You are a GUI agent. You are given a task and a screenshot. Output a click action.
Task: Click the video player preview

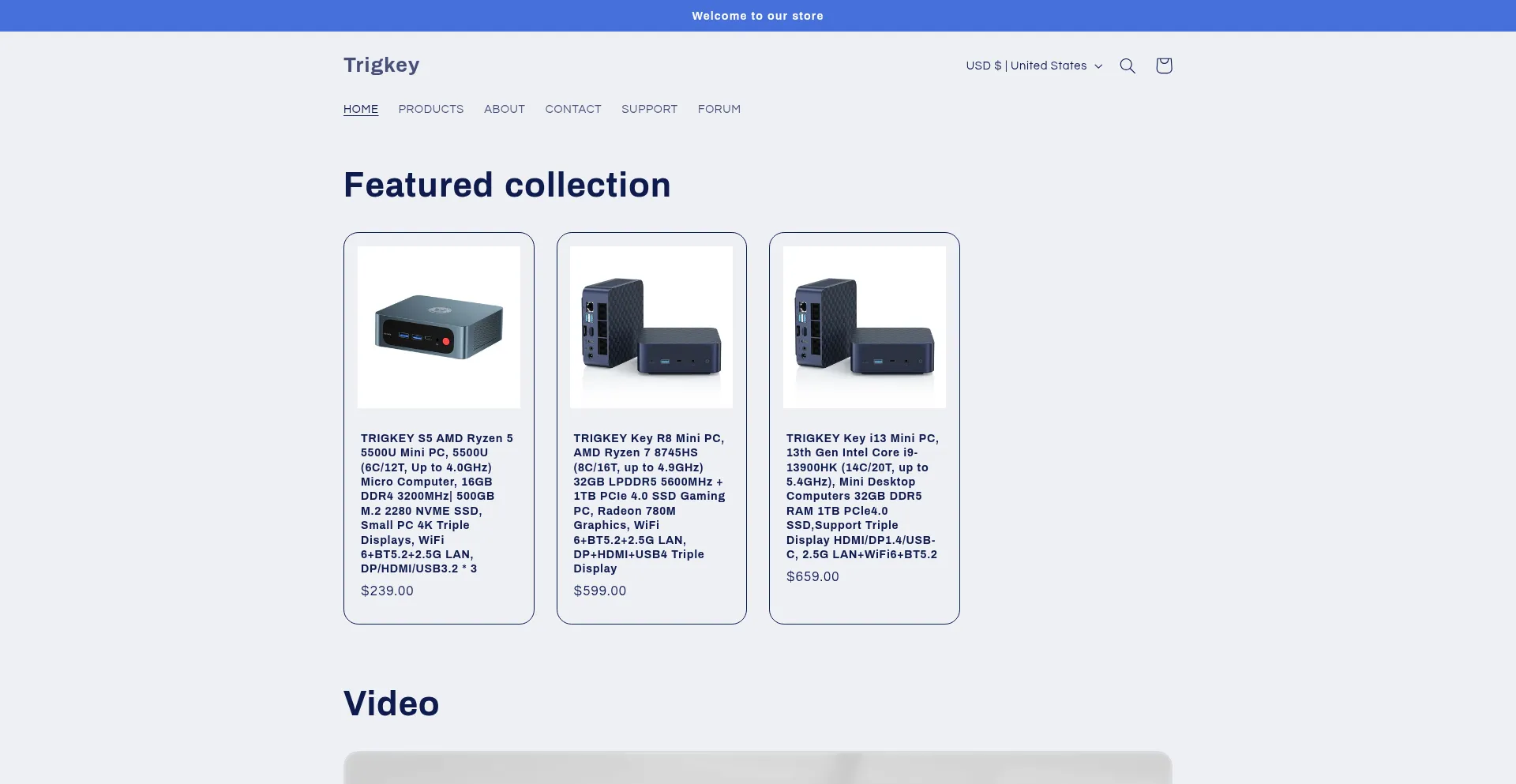758,767
